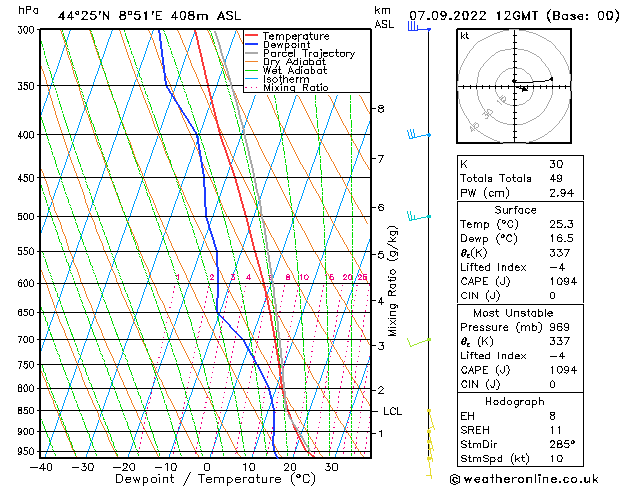
Task: Select the Parcel Trajectory legend entry
Action: (x=308, y=54)
